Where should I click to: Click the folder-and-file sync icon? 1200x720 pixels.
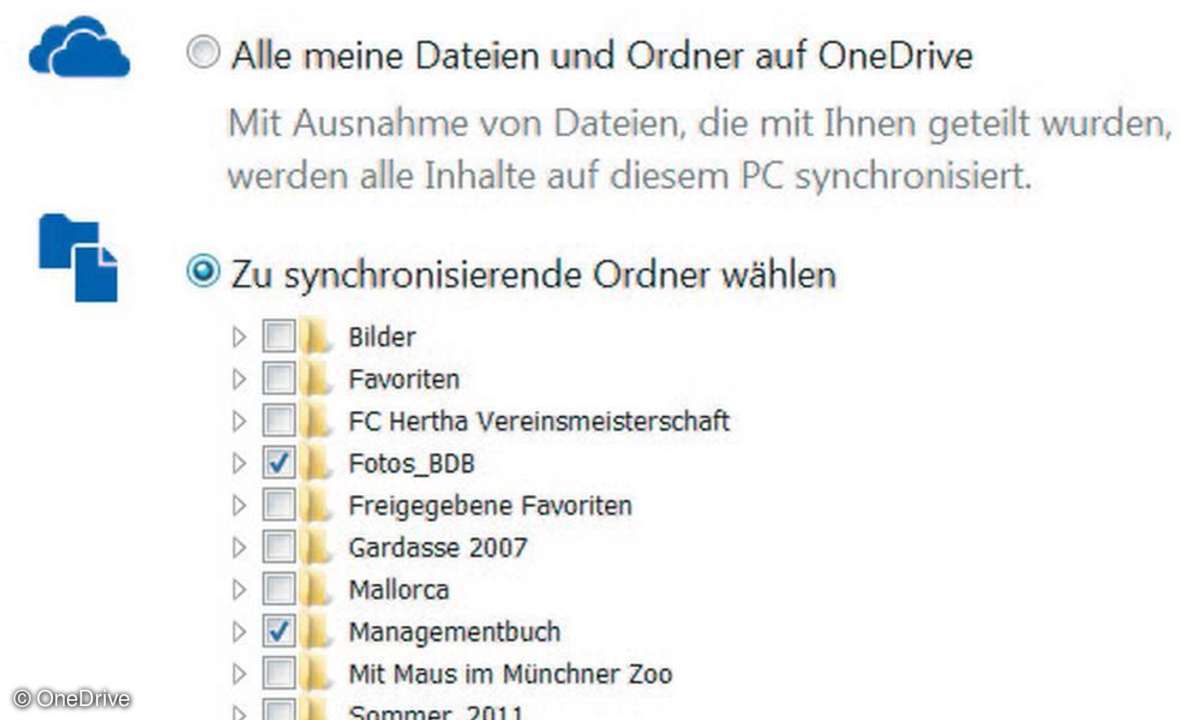tap(78, 257)
